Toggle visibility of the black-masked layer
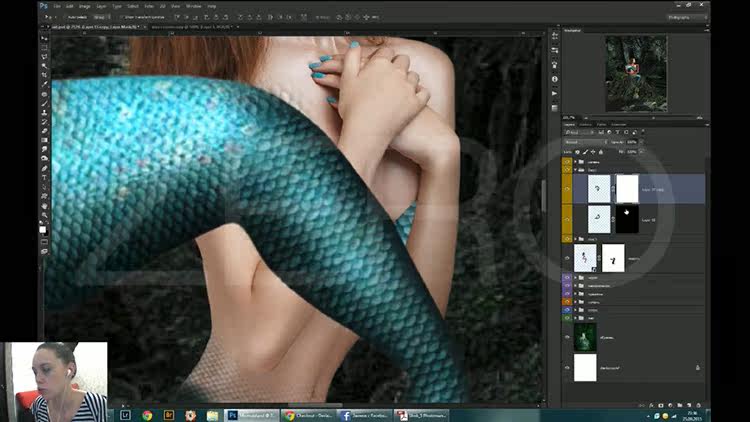This screenshot has width=750, height=422. (567, 219)
